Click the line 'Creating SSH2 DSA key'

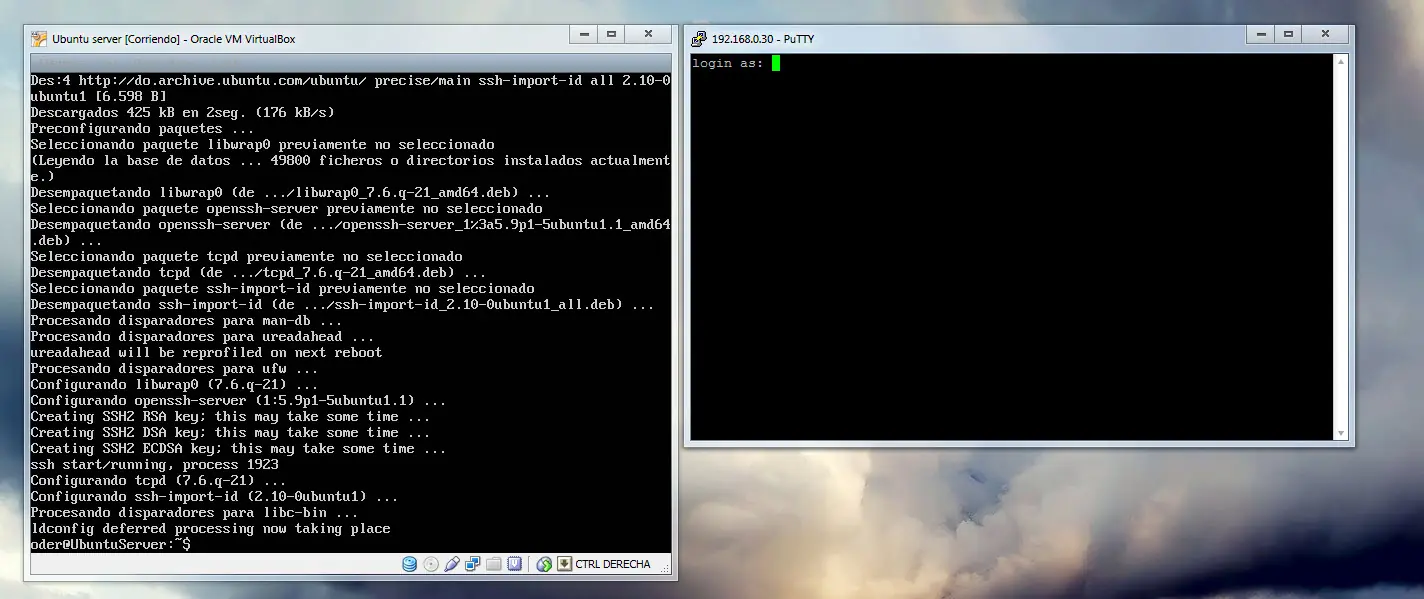click(x=230, y=432)
